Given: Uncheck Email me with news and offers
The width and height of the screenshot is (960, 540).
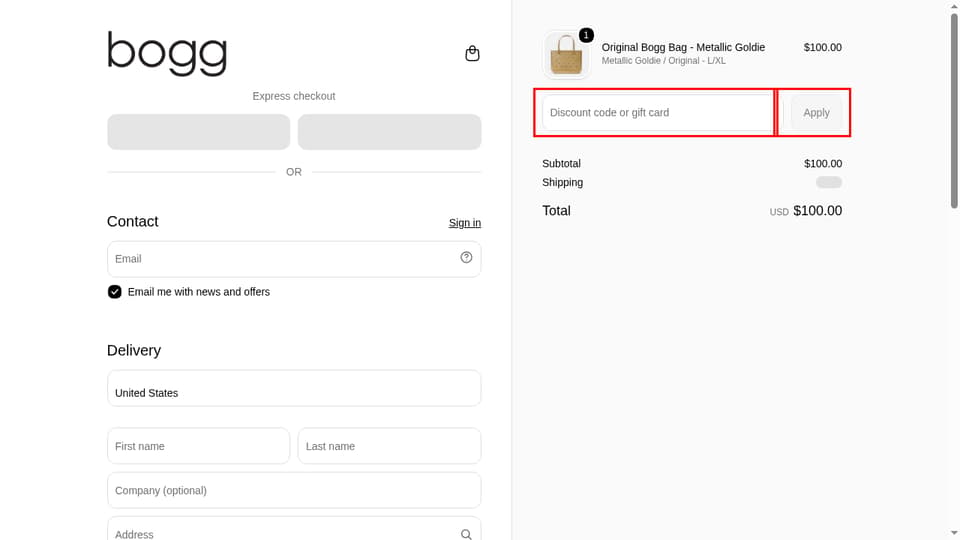Looking at the screenshot, I should [114, 292].
